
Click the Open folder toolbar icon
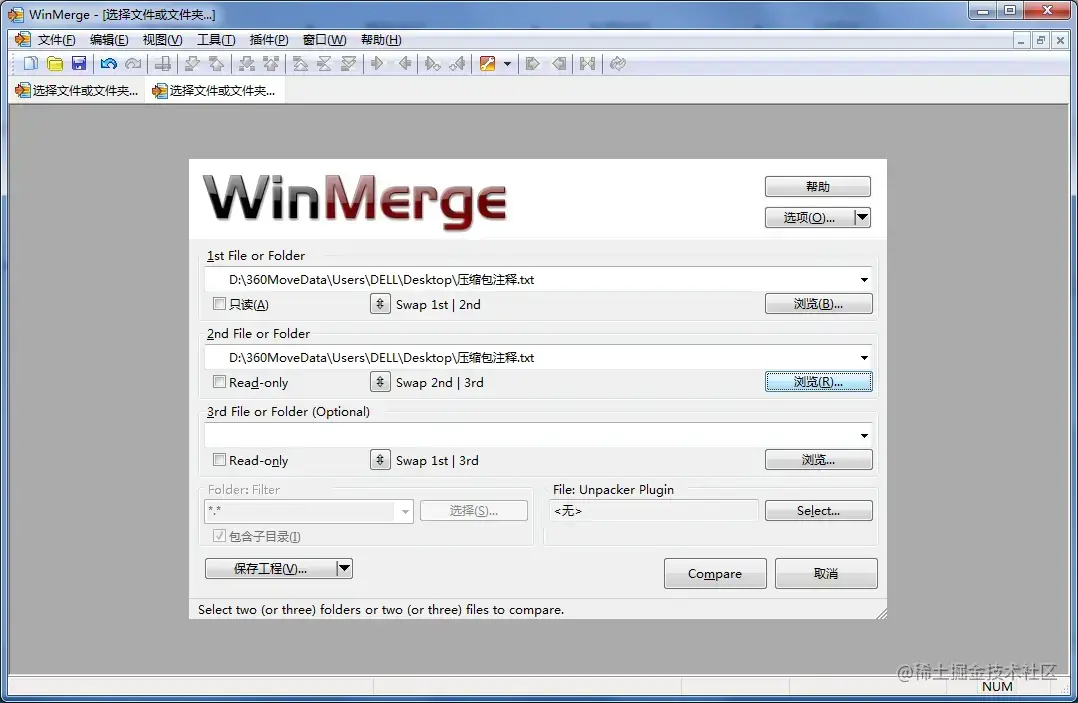[x=55, y=64]
